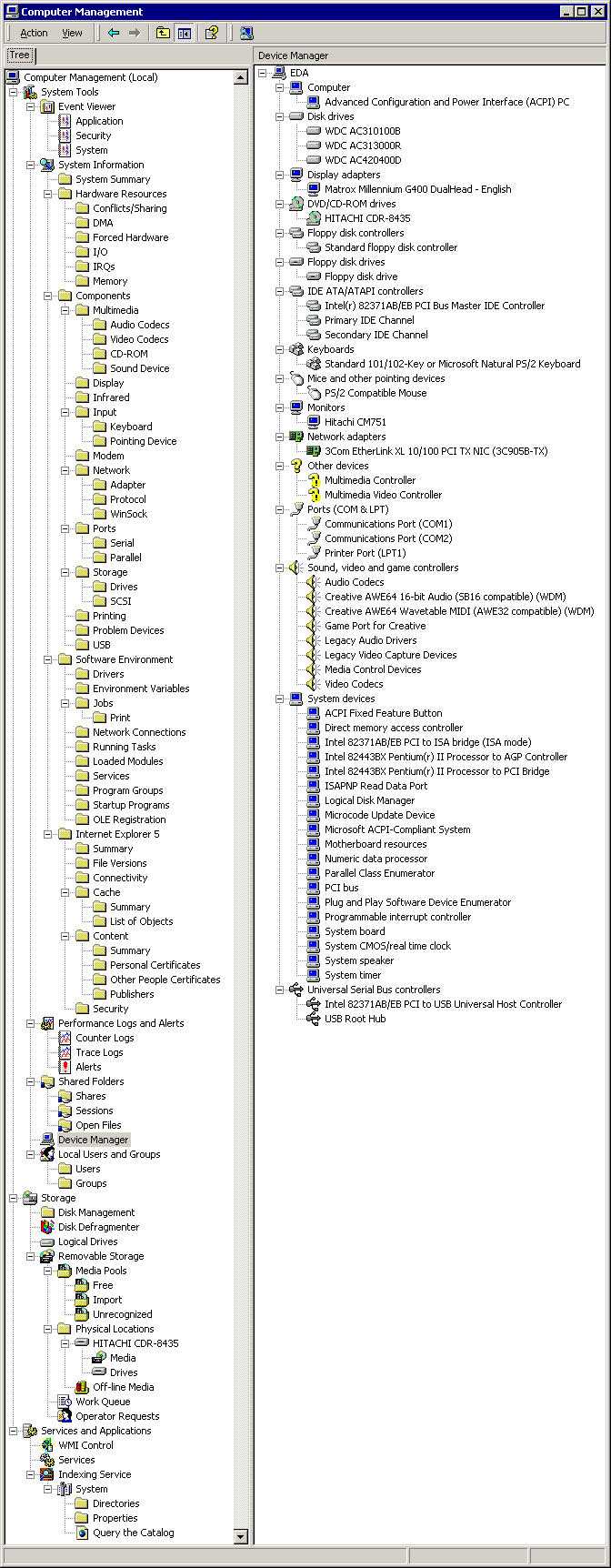Select Environment Variables tree item
611x1568 pixels.
coord(141,689)
